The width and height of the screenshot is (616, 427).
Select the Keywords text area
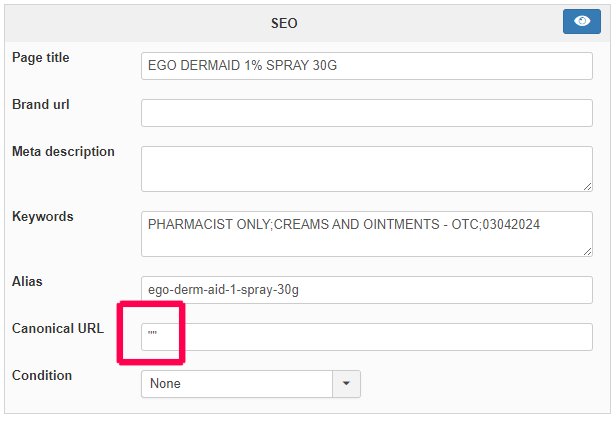coord(366,234)
